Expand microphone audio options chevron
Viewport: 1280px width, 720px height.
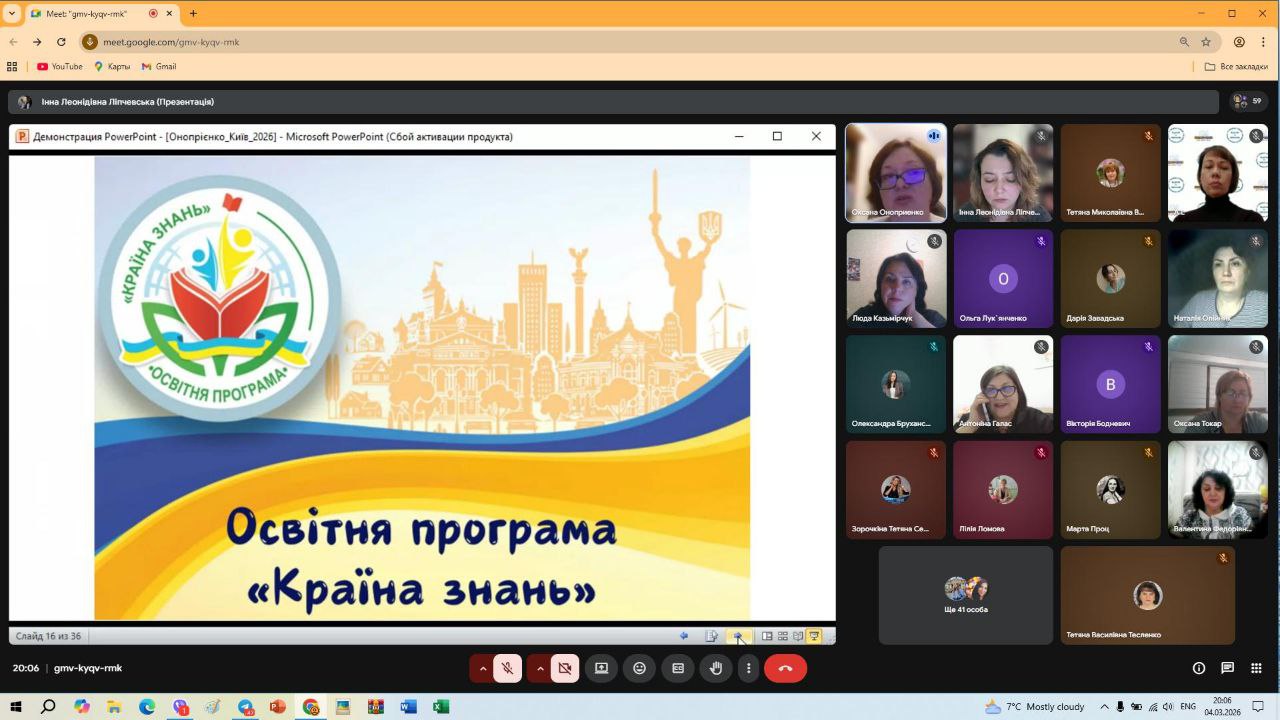point(483,668)
